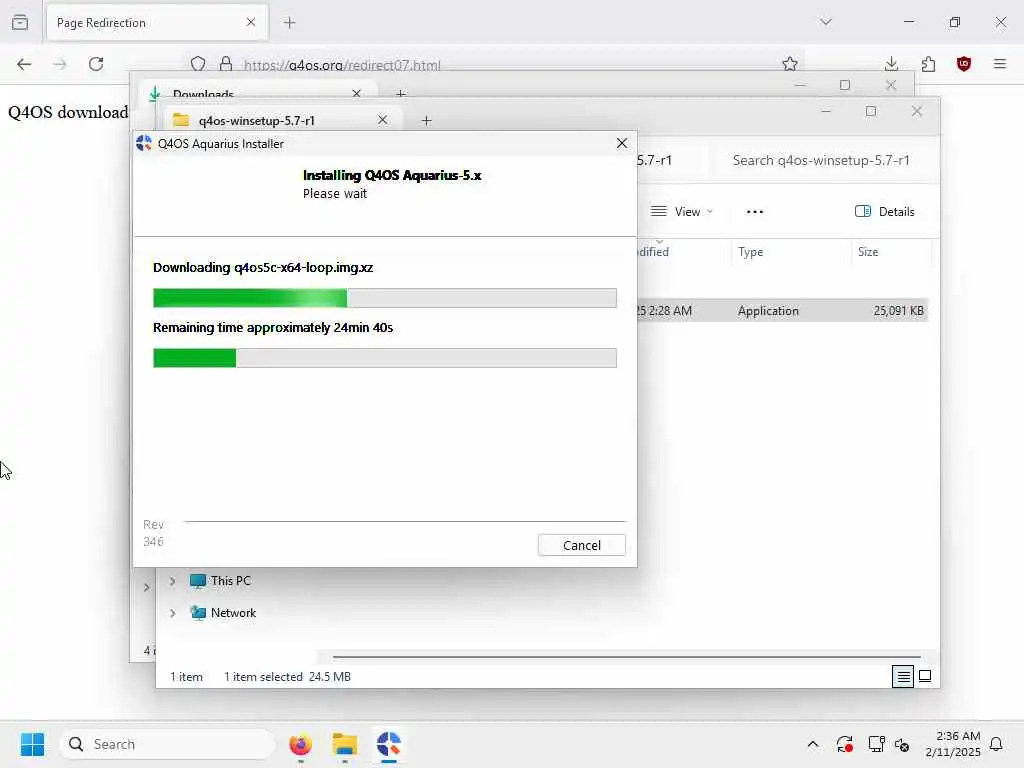The width and height of the screenshot is (1024, 768).
Task: Open a new Firefox tab
Action: 290,23
